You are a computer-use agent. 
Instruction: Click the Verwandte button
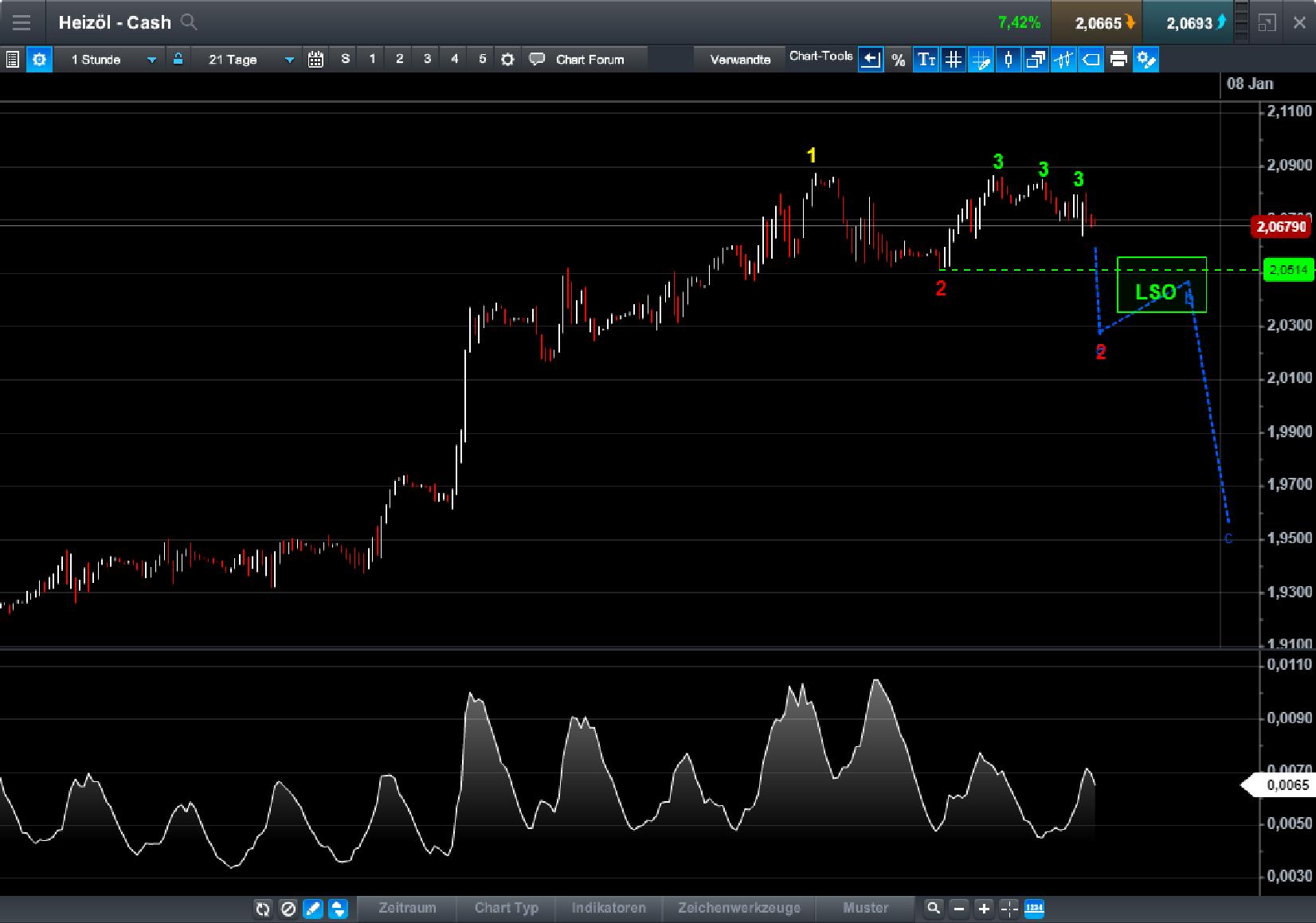pos(739,59)
